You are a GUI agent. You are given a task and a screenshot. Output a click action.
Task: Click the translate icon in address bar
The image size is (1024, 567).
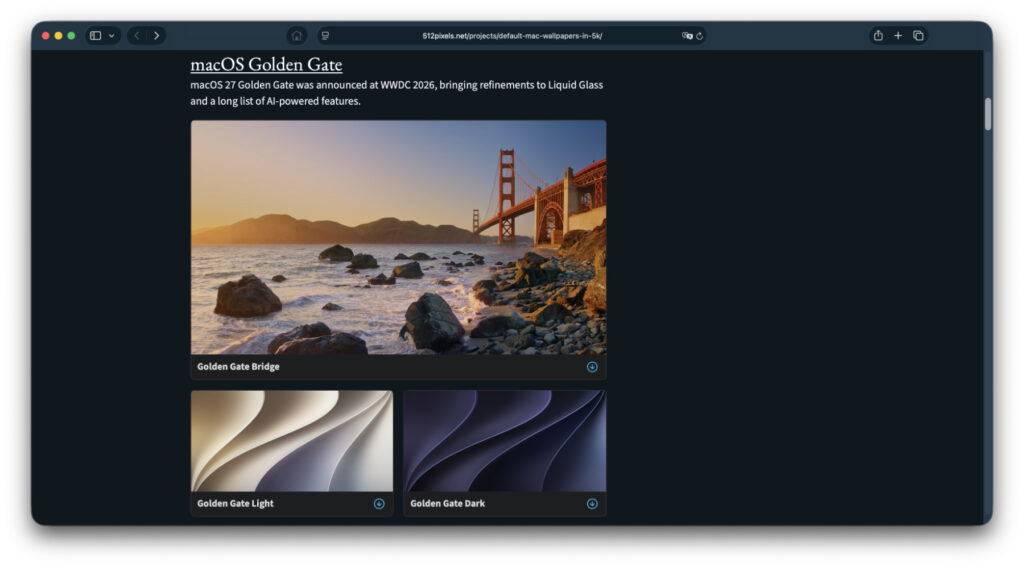coord(686,36)
